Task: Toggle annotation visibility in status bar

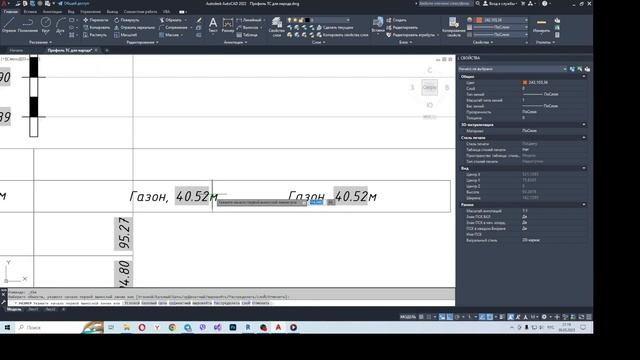Action: pyautogui.click(x=511, y=317)
